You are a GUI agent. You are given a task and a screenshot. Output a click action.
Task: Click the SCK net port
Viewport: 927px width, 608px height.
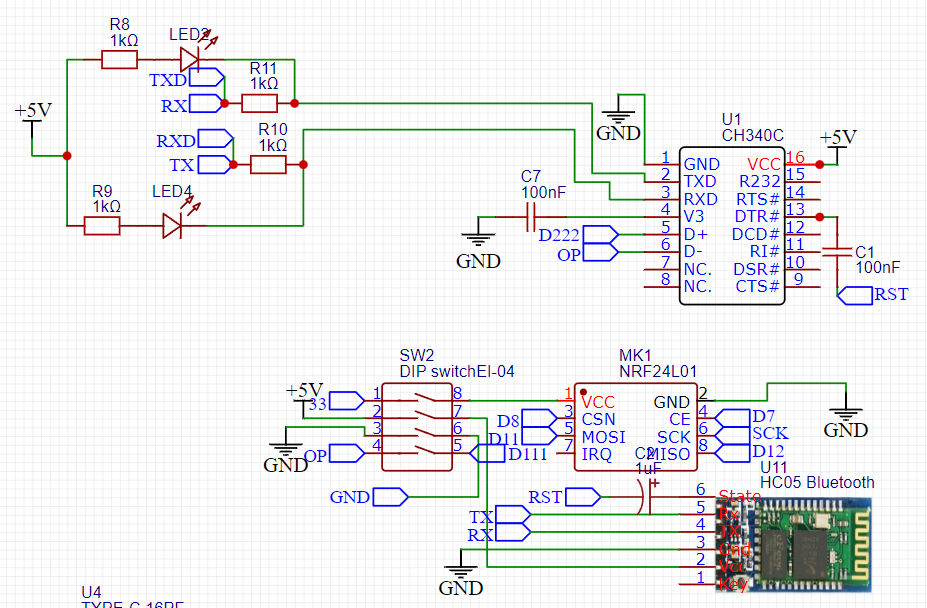732,436
